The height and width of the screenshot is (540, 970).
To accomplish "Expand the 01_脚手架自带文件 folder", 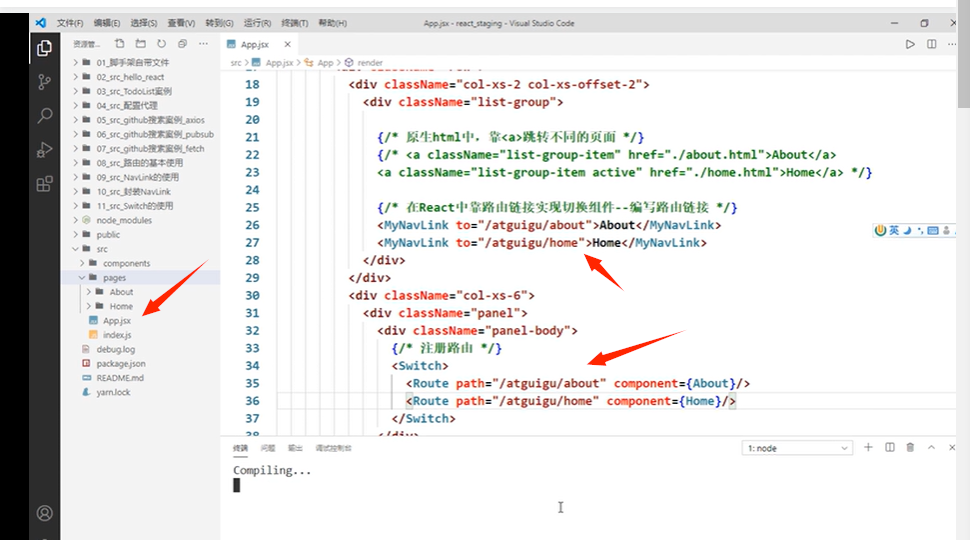I will point(141,62).
